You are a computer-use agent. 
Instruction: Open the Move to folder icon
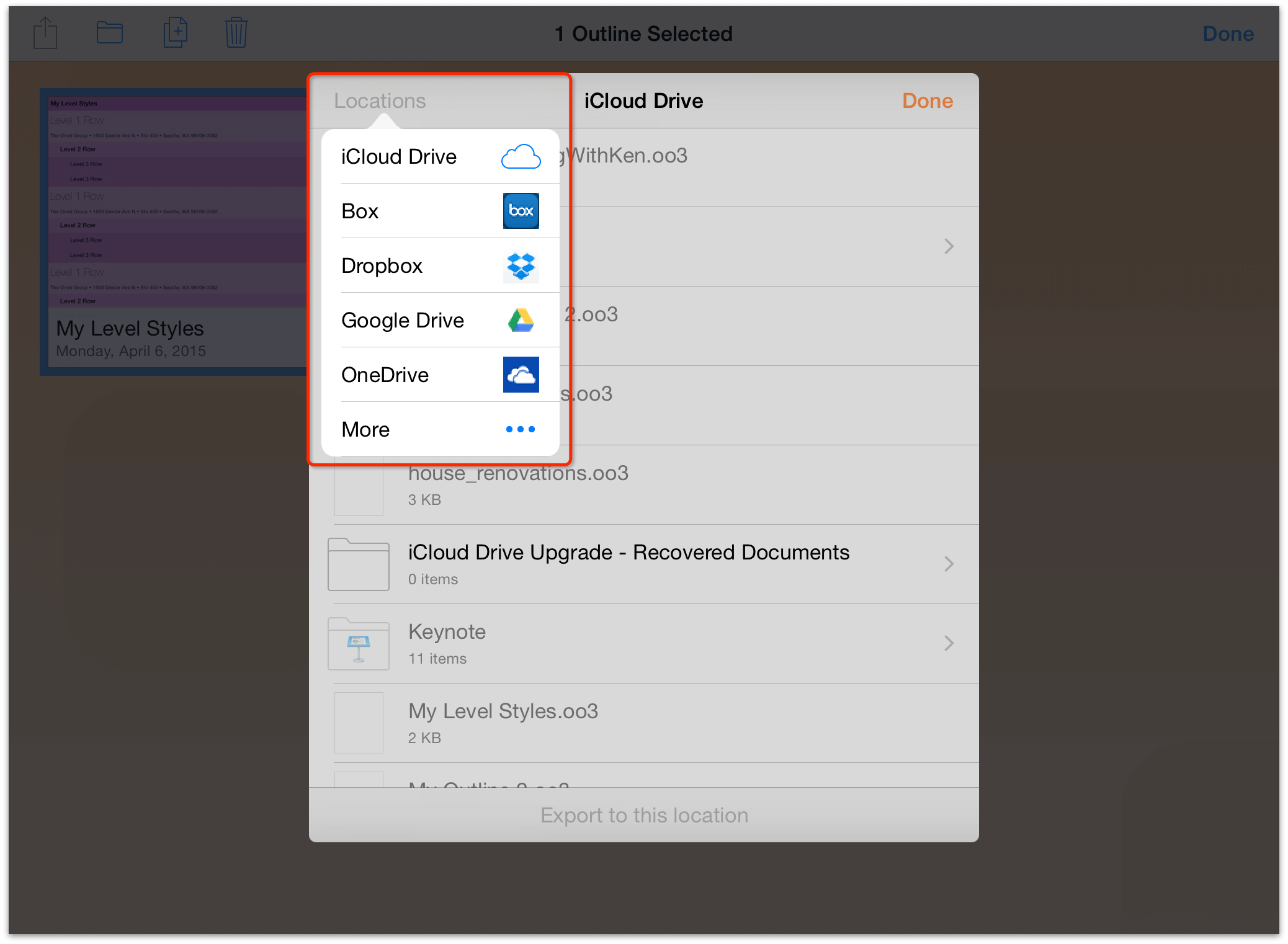point(110,32)
